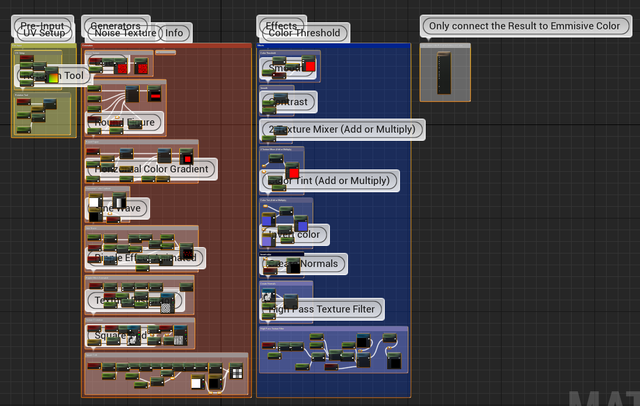Screen dimensions: 640x406
Task: Click the white preview node in Horizontal Color Gradient group
Action: pos(95,202)
